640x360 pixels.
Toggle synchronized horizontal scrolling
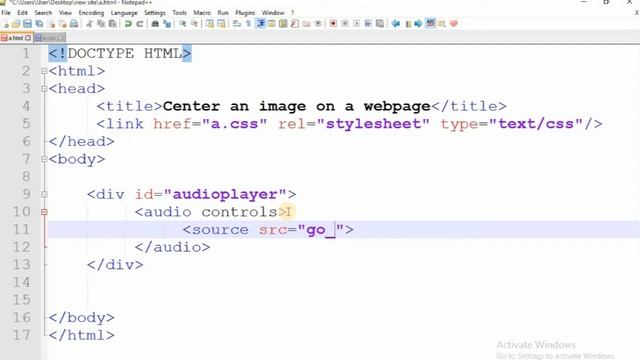pos(221,24)
